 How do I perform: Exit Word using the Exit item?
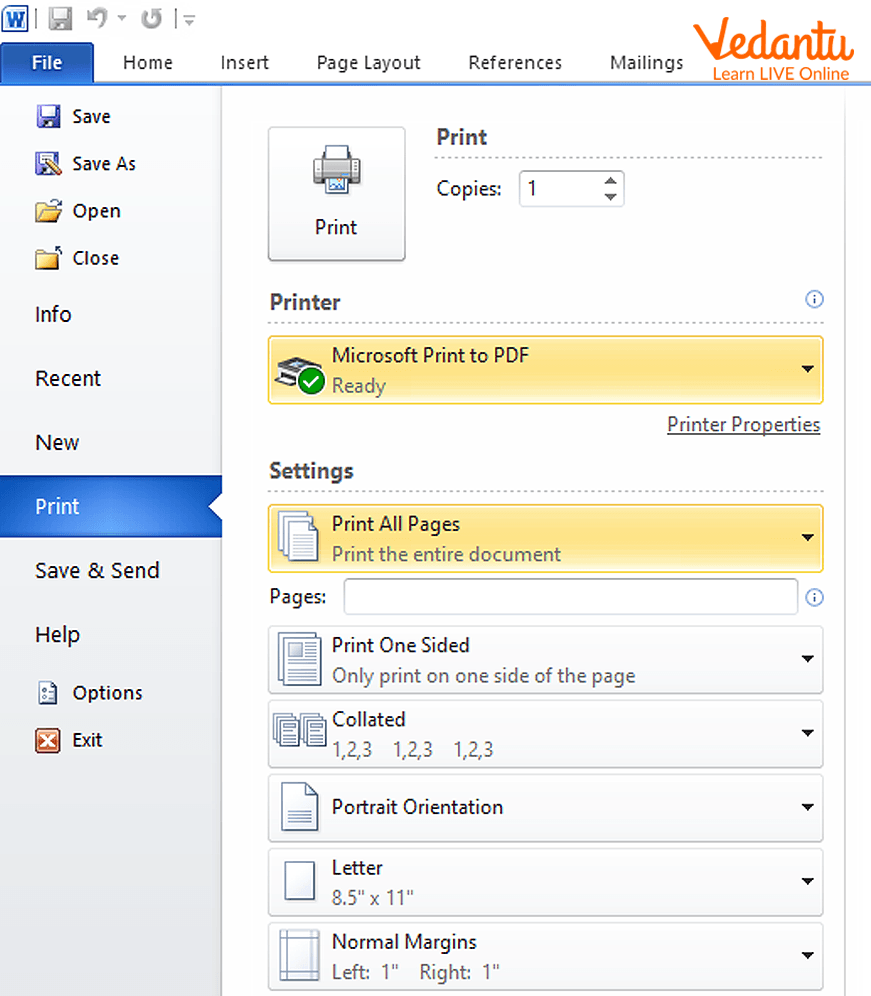pos(87,740)
